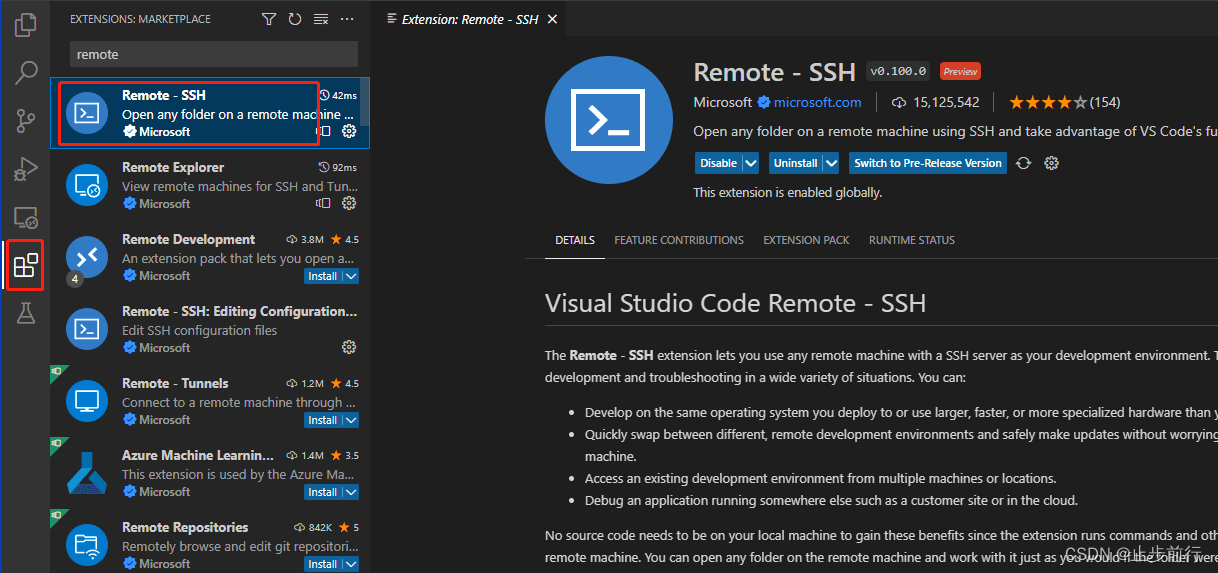The image size is (1218, 573).
Task: Switch to the FEATURE CONTRIBUTIONS tab
Action: (x=679, y=240)
